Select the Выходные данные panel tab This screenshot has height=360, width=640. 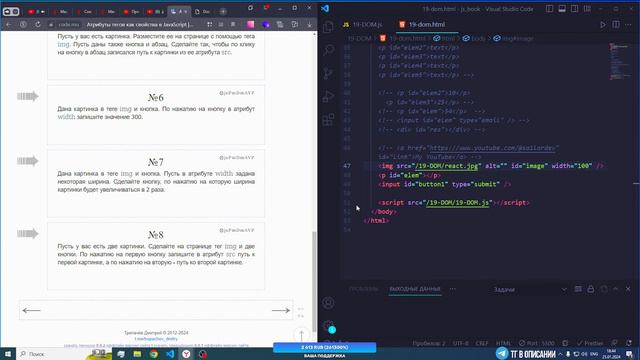click(415, 289)
